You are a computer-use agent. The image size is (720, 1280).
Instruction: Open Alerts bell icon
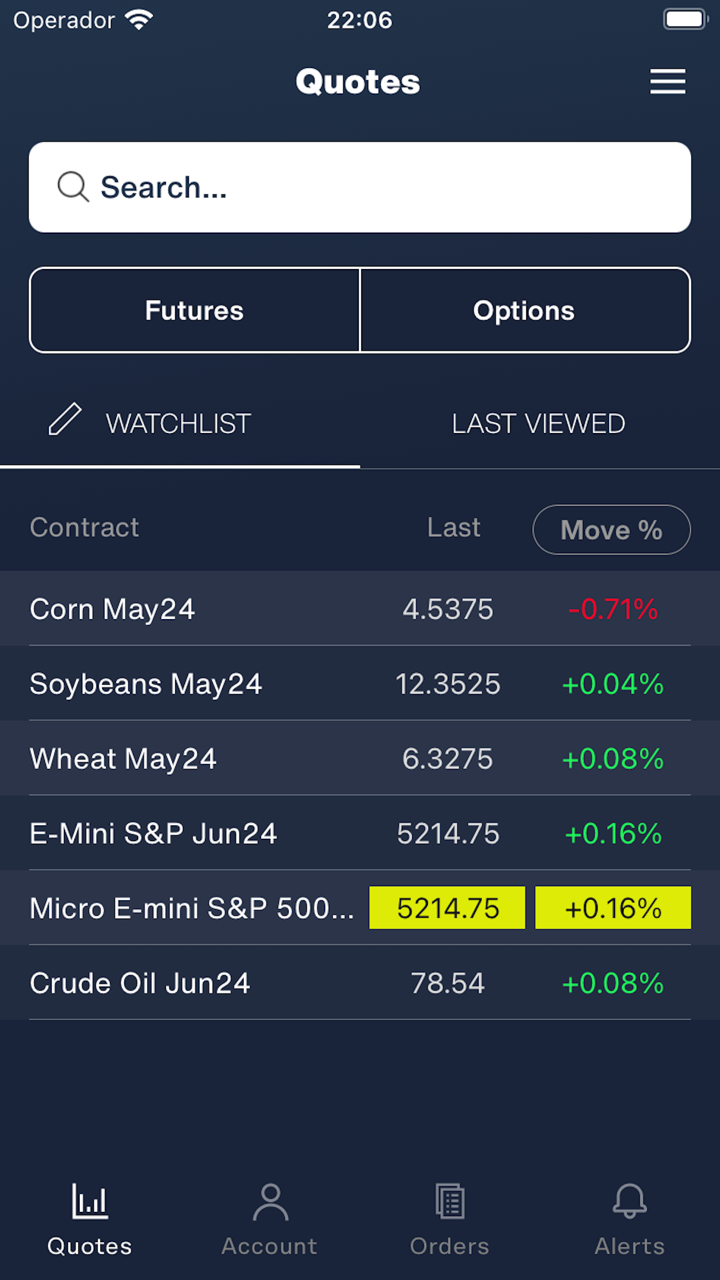click(x=629, y=1201)
